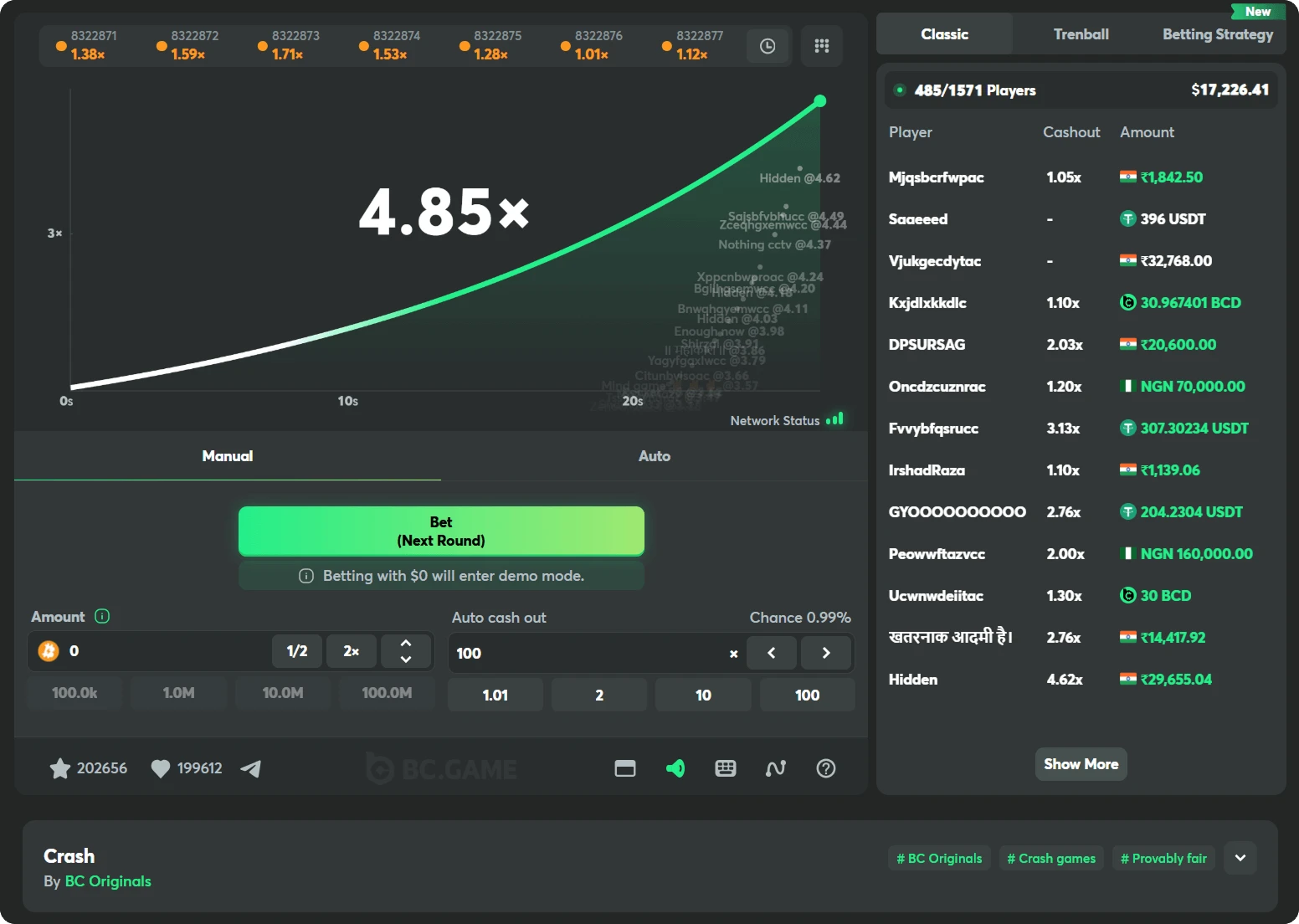
Task: Share game via paper plane icon
Action: [x=251, y=768]
